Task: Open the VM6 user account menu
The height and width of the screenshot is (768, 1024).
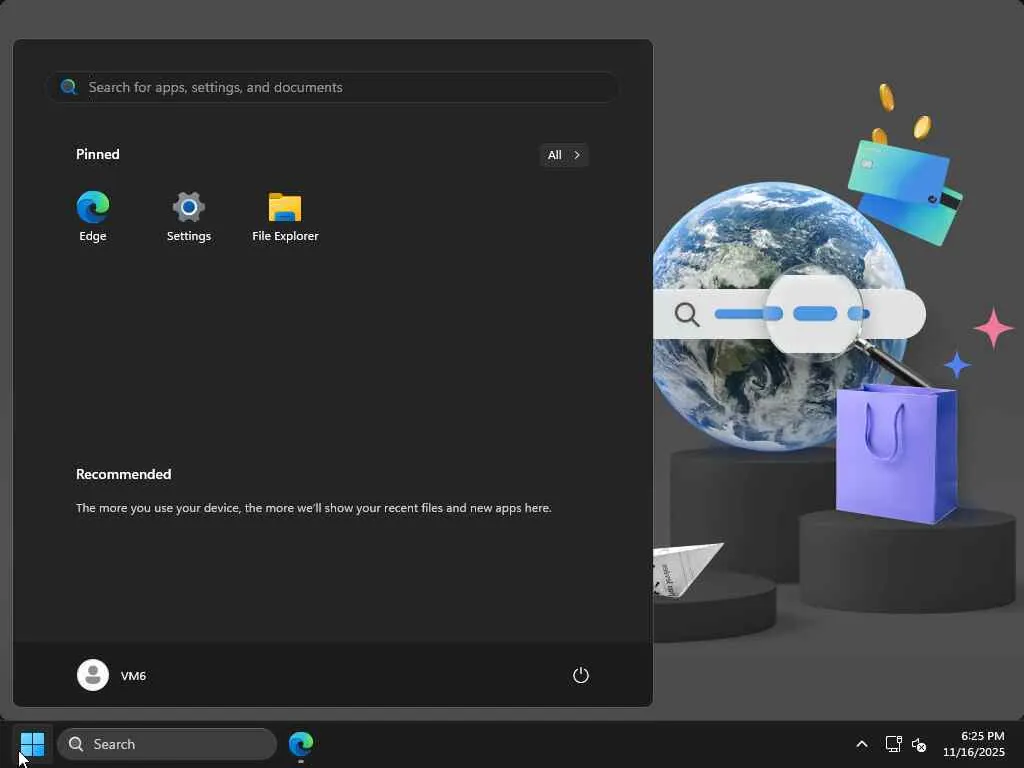Action: [112, 675]
